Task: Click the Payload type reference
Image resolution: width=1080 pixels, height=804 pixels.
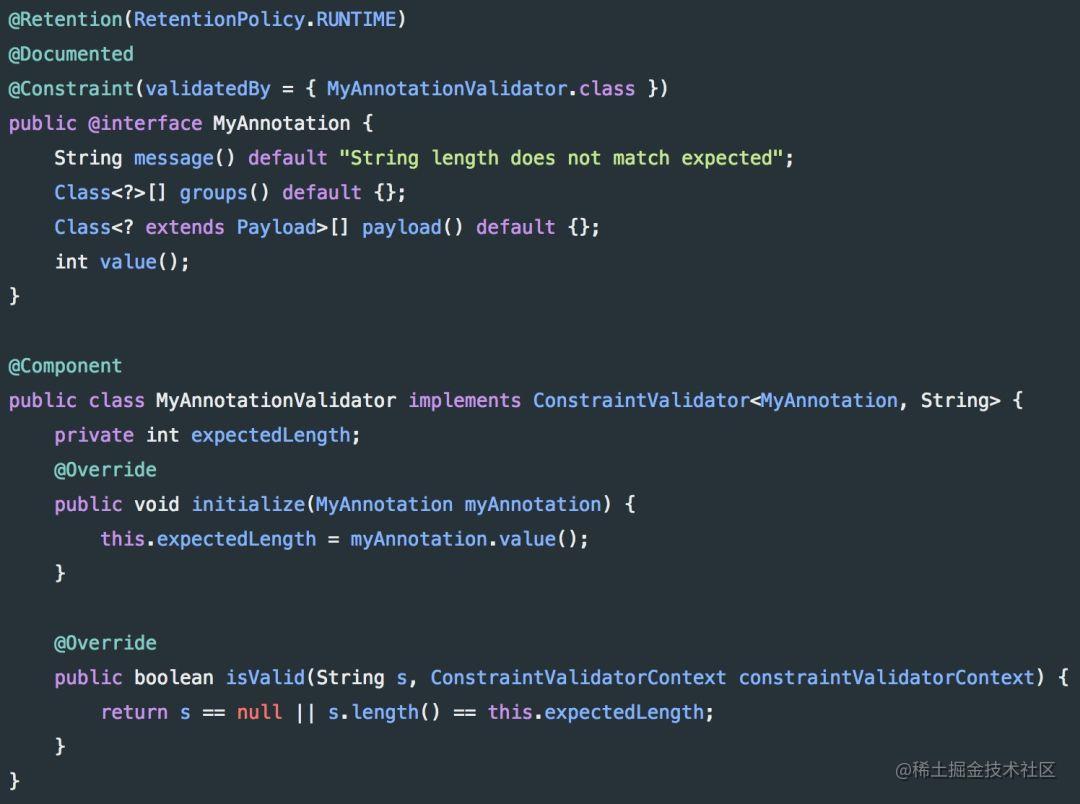Action: coord(276,227)
